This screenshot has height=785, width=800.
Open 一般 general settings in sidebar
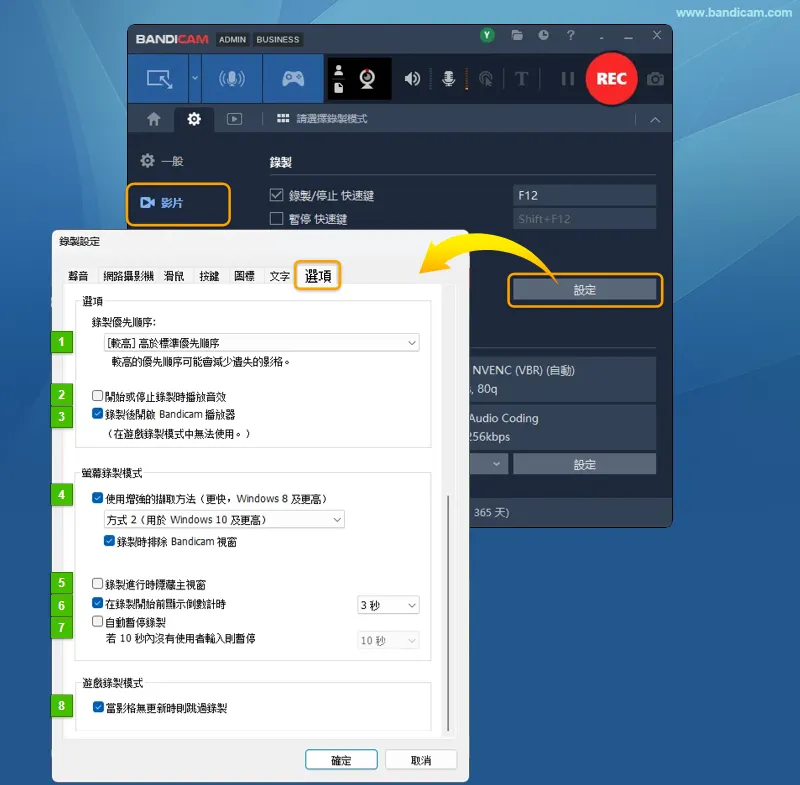pyautogui.click(x=162, y=161)
